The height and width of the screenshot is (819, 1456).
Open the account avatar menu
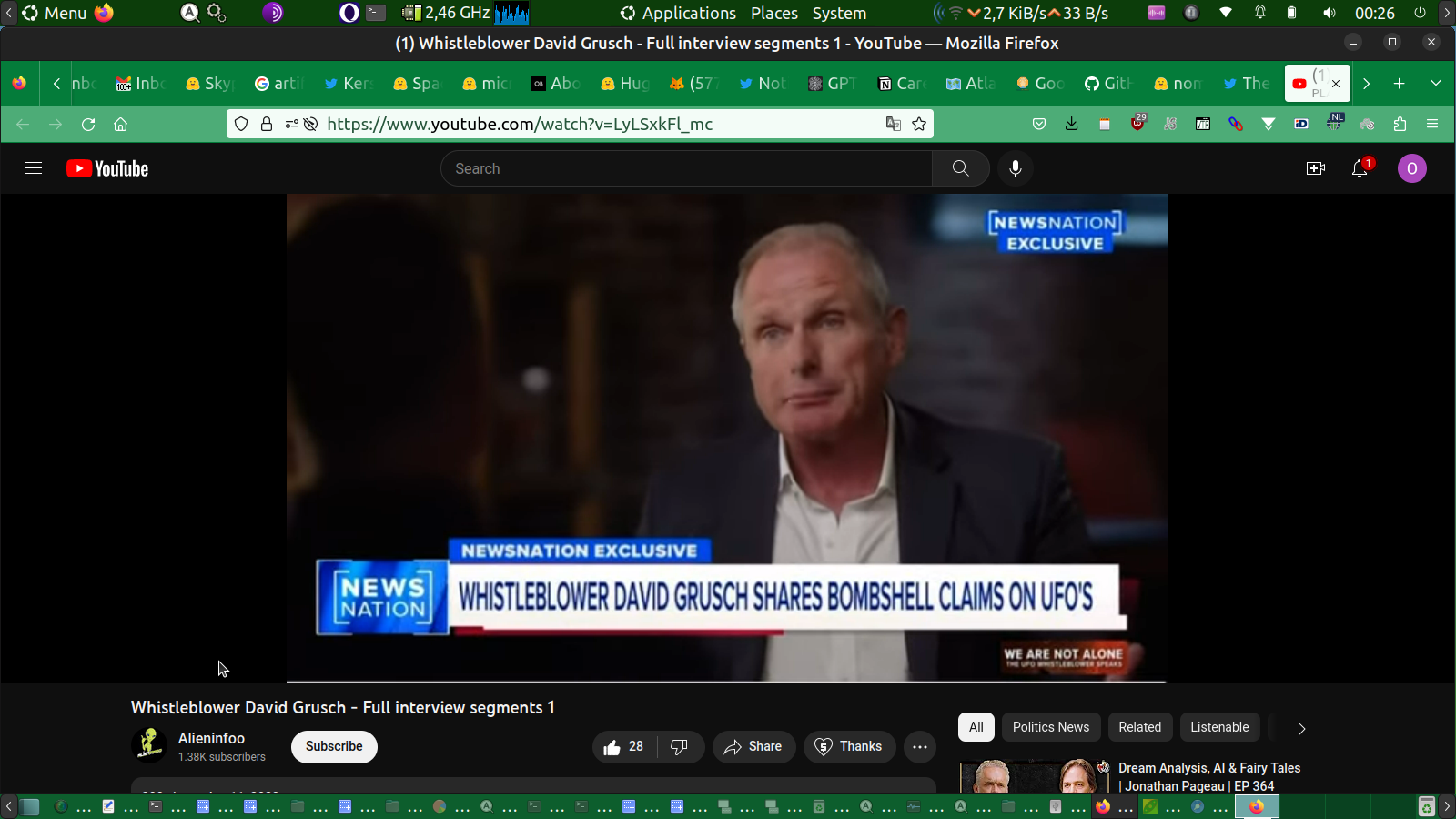click(x=1412, y=168)
